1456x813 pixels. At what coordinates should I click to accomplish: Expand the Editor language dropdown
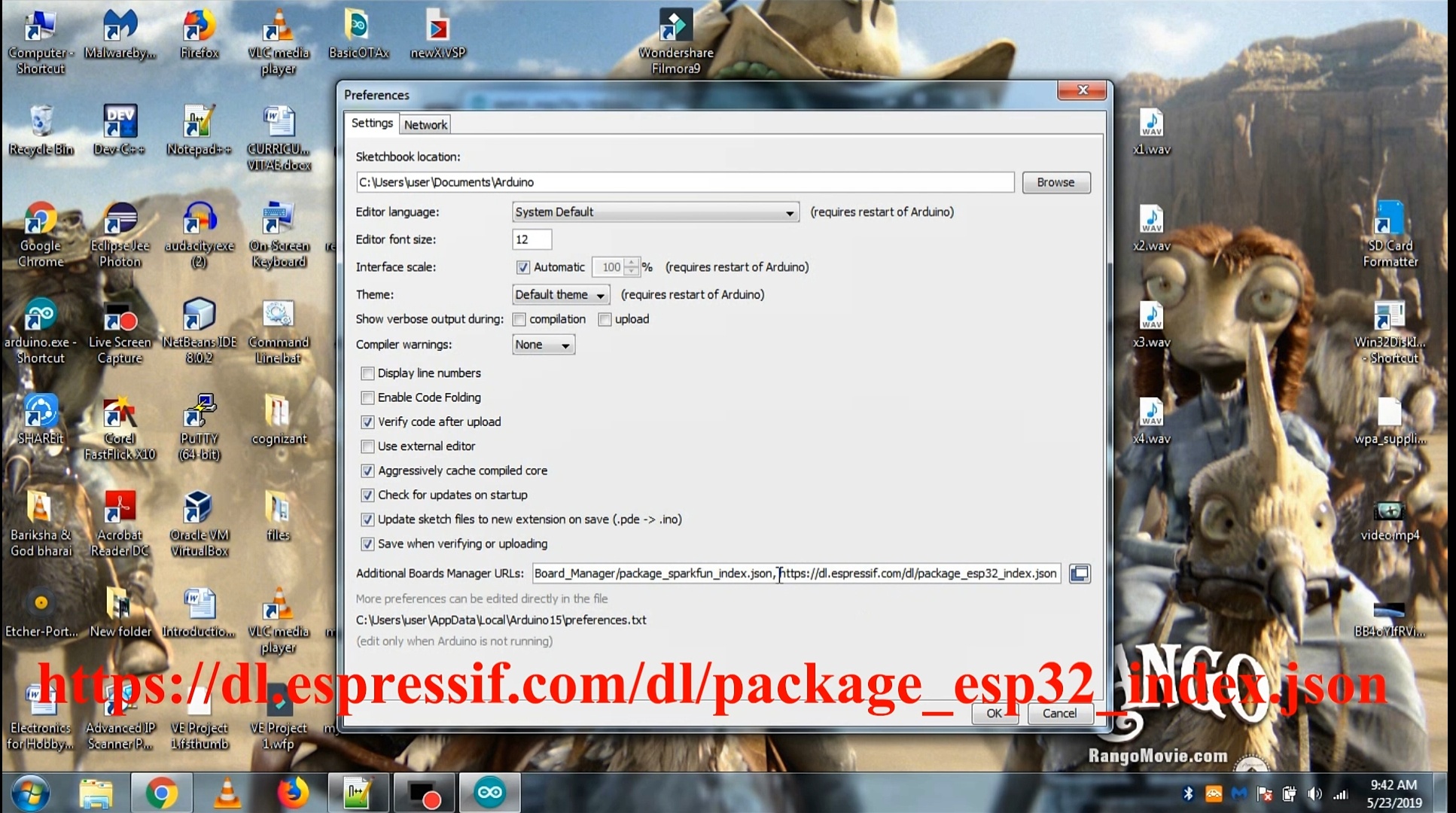789,211
